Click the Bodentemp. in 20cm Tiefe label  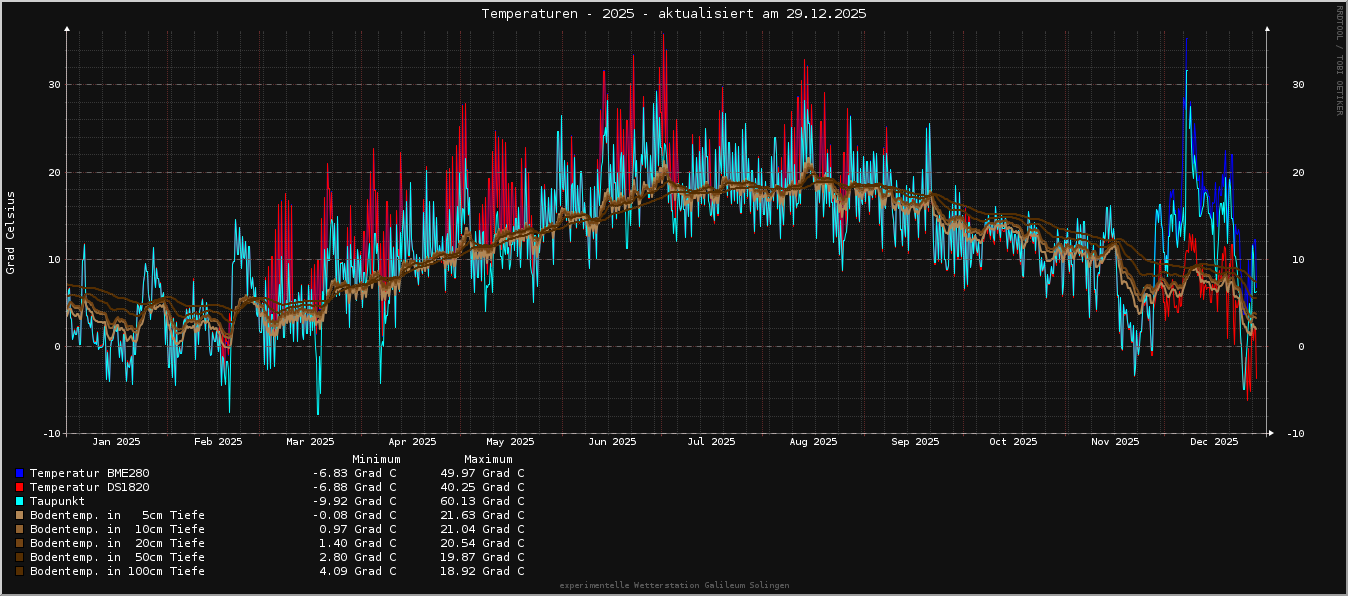pyautogui.click(x=117, y=543)
